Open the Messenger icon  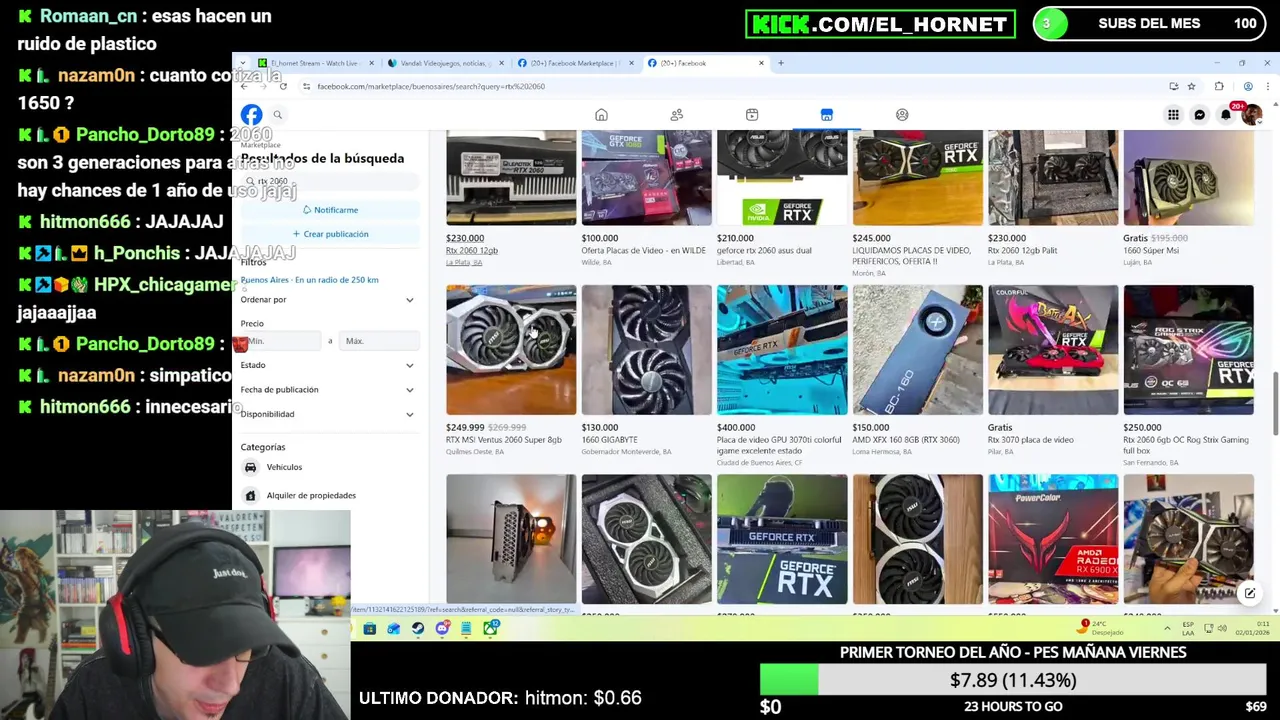click(1199, 115)
